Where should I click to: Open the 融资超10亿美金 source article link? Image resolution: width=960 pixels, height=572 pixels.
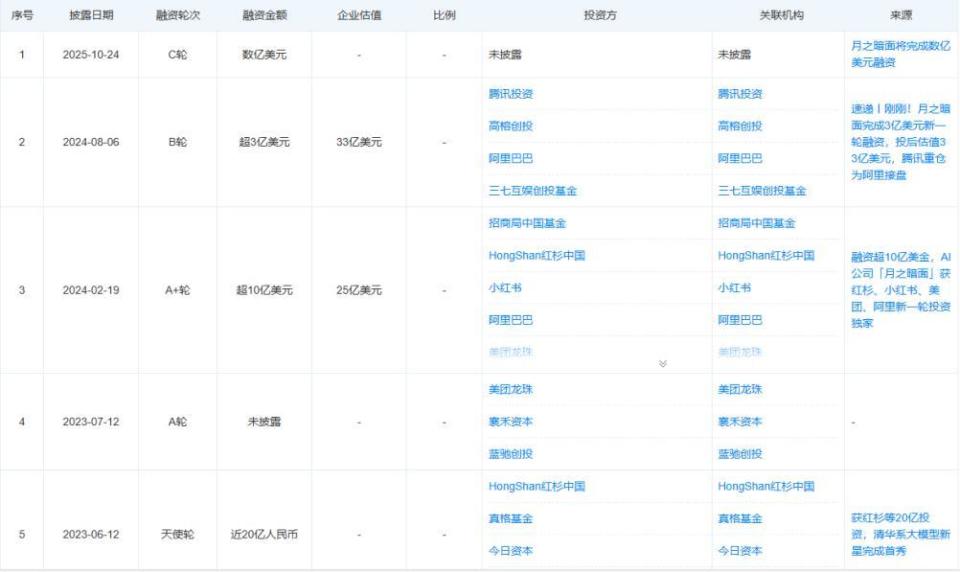pyautogui.click(x=901, y=290)
